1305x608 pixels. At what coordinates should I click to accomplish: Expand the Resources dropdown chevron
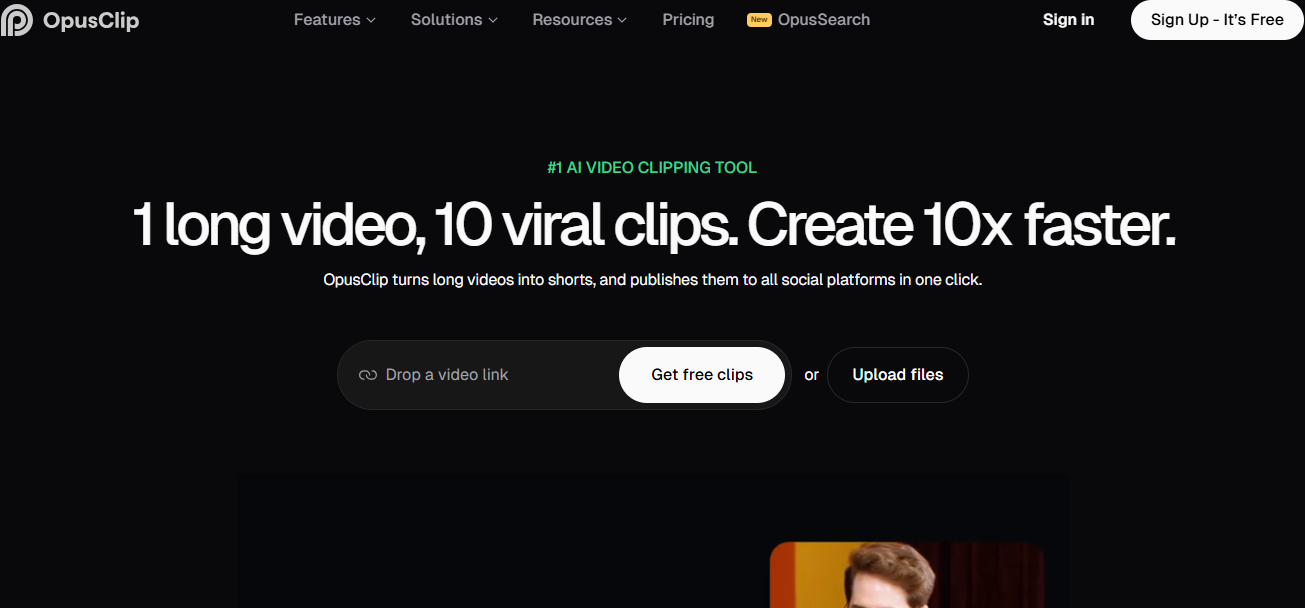pos(622,20)
